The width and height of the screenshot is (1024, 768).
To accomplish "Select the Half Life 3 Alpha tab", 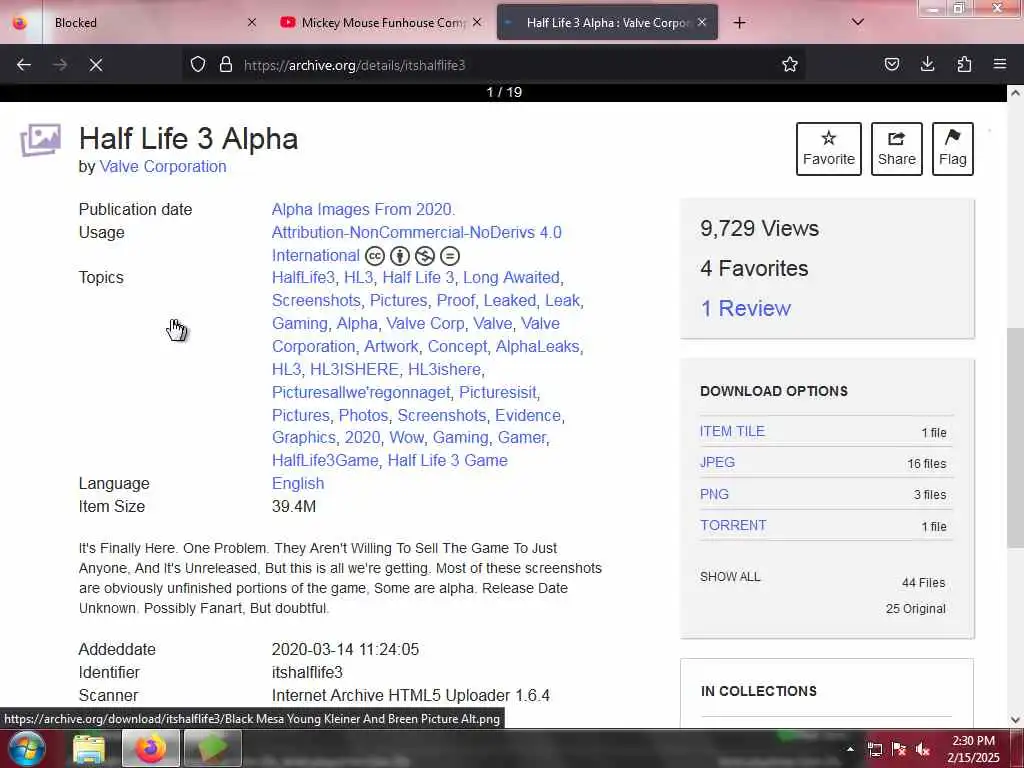I will pyautogui.click(x=607, y=23).
